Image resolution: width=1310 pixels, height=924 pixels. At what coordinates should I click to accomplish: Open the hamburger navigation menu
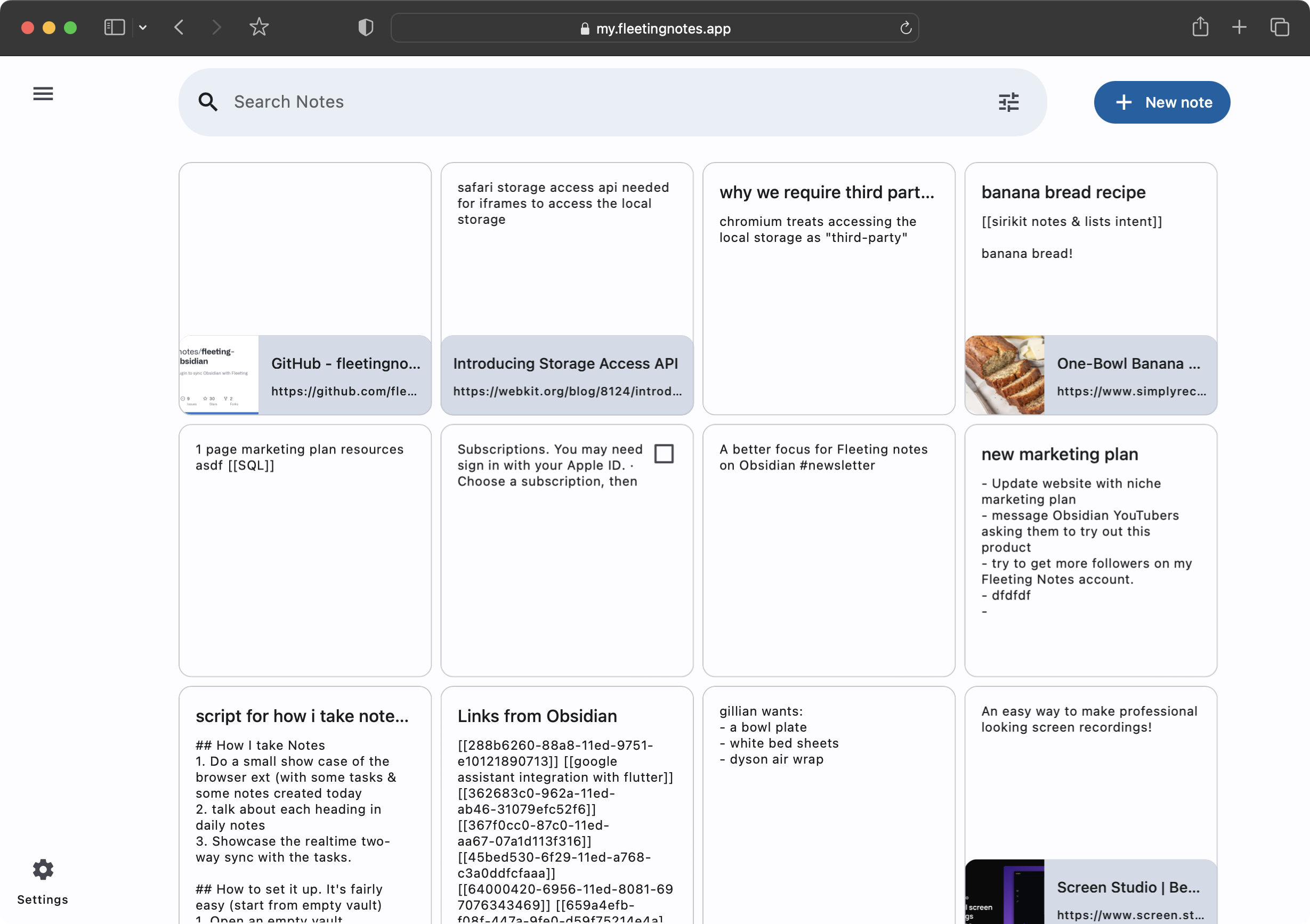tap(43, 94)
